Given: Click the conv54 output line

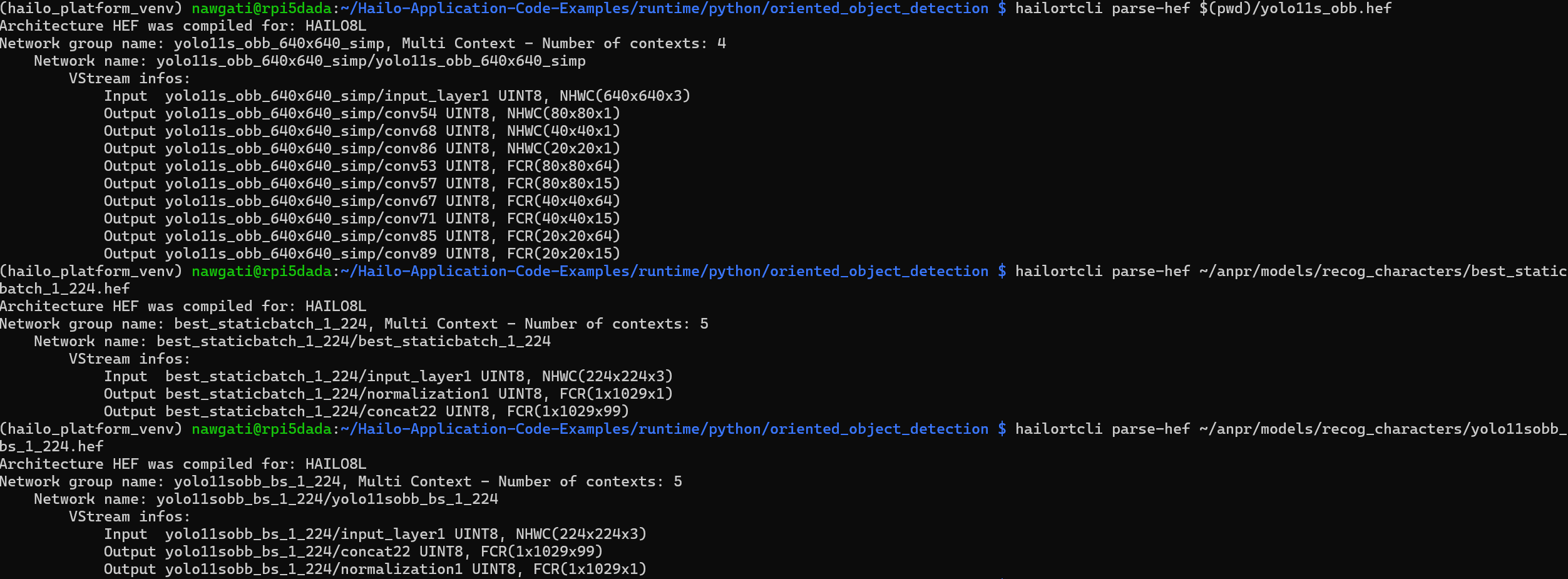Looking at the screenshot, I should coord(362,114).
